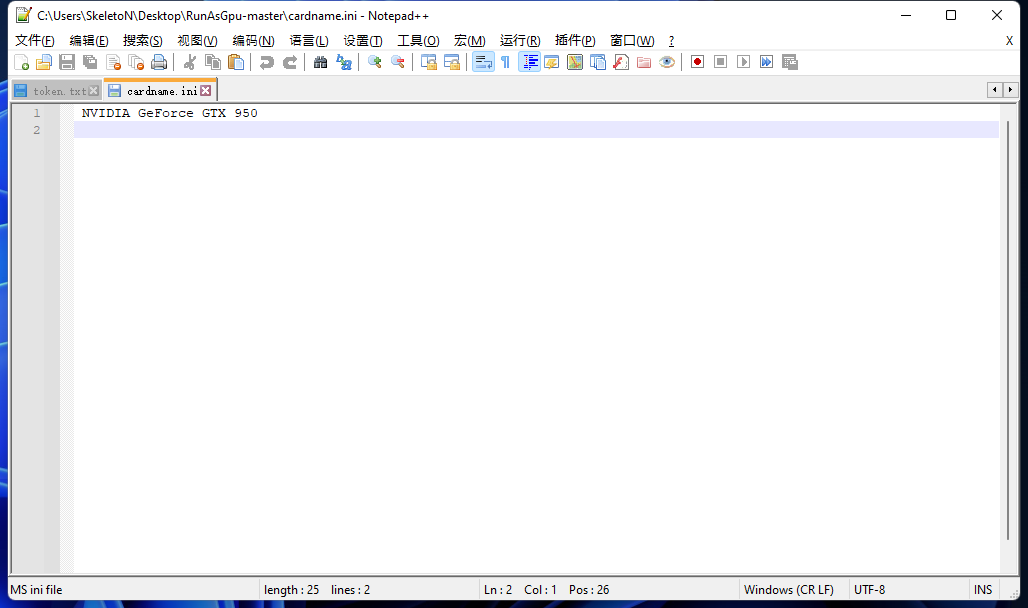Image resolution: width=1028 pixels, height=608 pixels.
Task: Open the 插件(P) menu
Action: 575,41
